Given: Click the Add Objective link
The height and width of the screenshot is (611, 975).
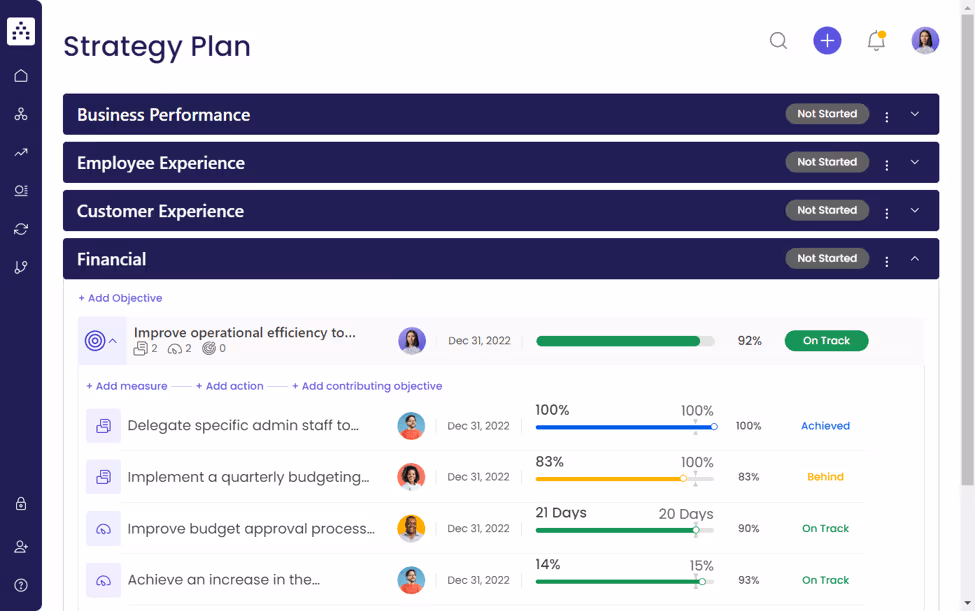Looking at the screenshot, I should pos(120,298).
